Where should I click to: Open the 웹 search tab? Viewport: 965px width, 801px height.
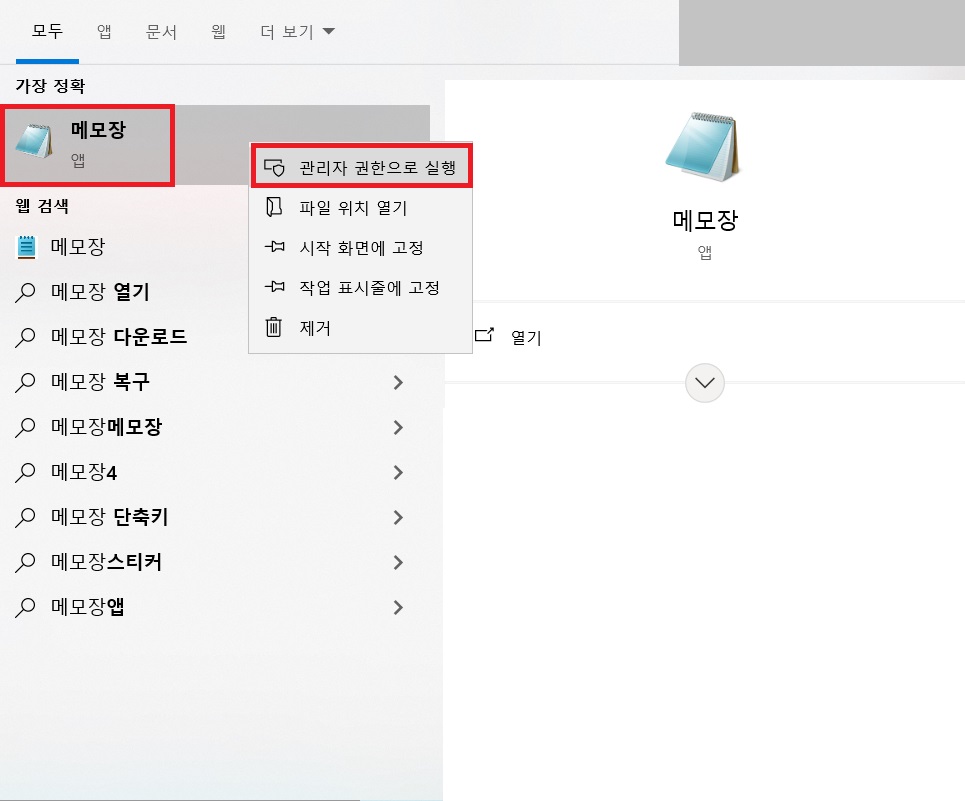(x=222, y=31)
